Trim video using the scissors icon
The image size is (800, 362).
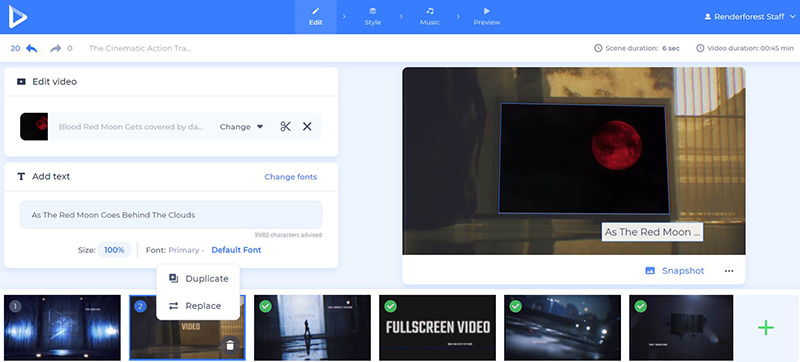click(x=285, y=126)
